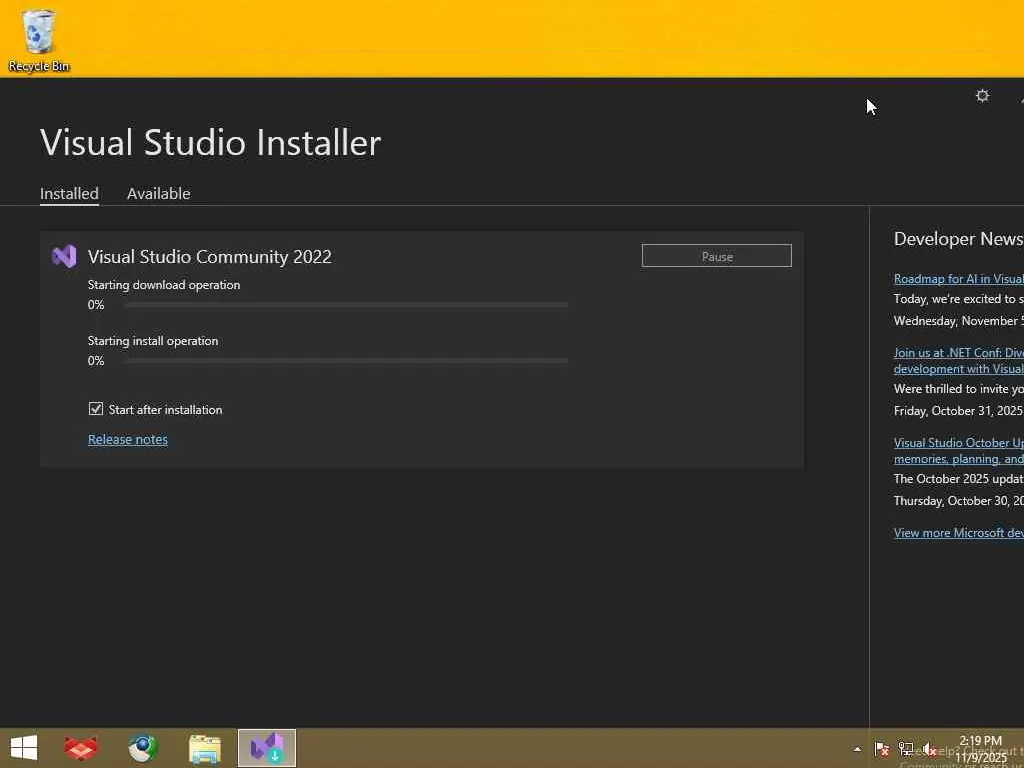The height and width of the screenshot is (768, 1024).
Task: Open Roadmap for AI in Visual article
Action: click(x=959, y=279)
